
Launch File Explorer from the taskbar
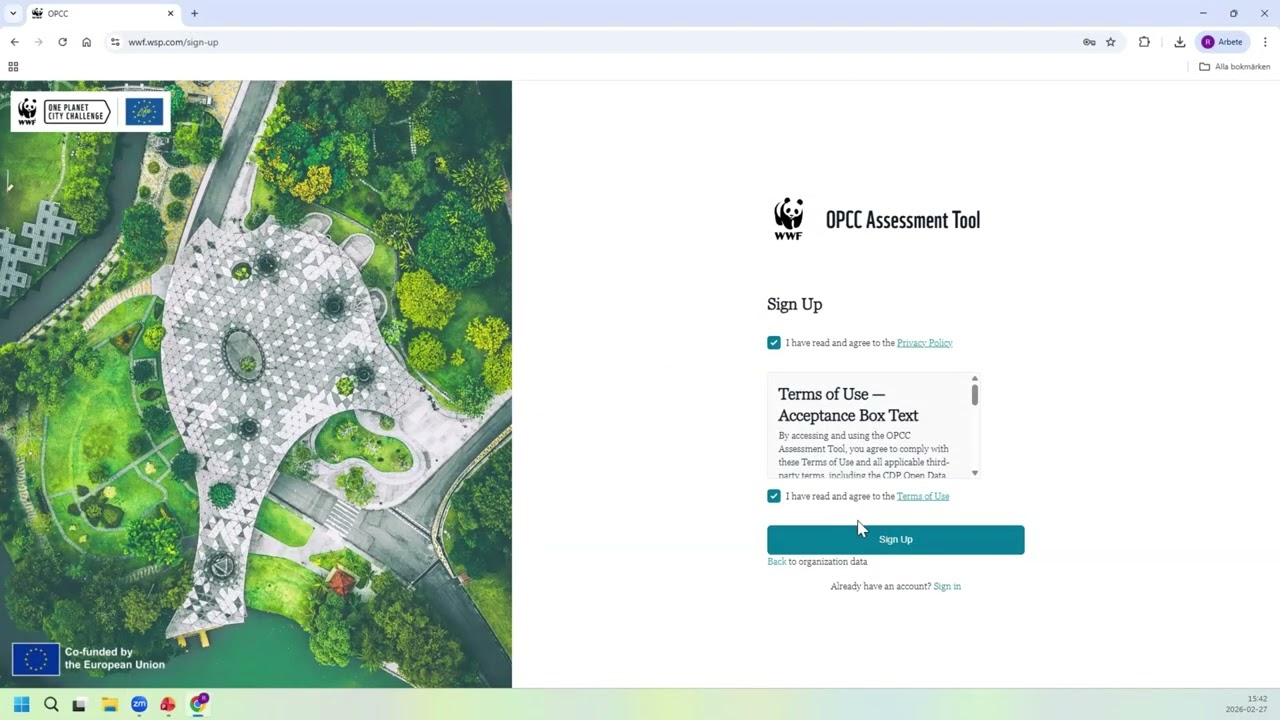pyautogui.click(x=109, y=704)
